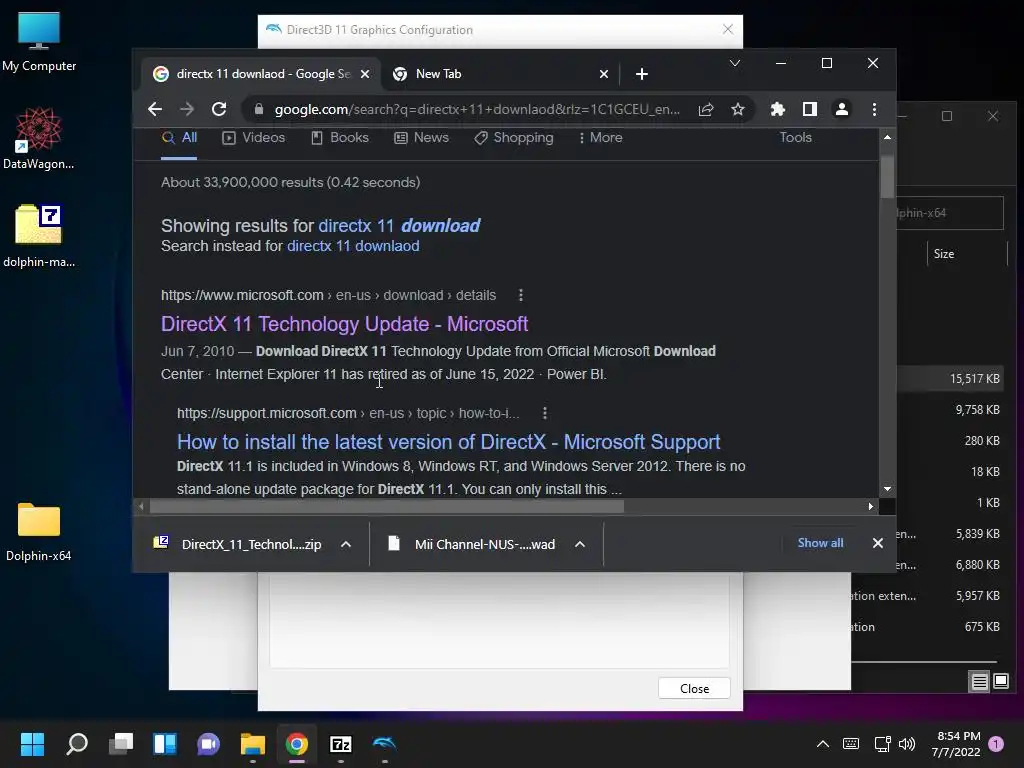Expand options for DirectX zip download
This screenshot has width=1024, height=768.
coord(346,544)
